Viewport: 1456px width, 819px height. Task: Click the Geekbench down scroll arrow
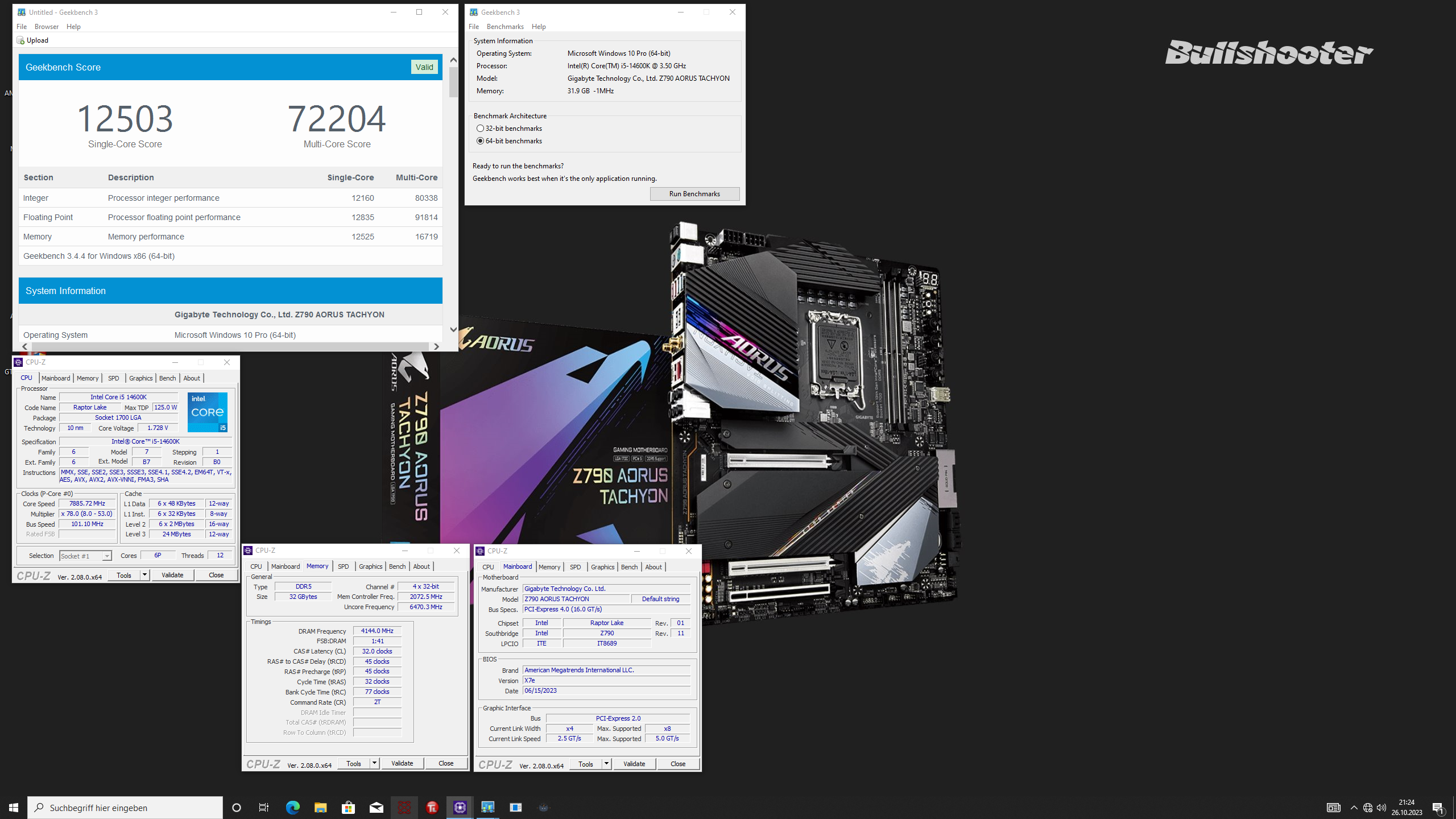click(x=453, y=329)
